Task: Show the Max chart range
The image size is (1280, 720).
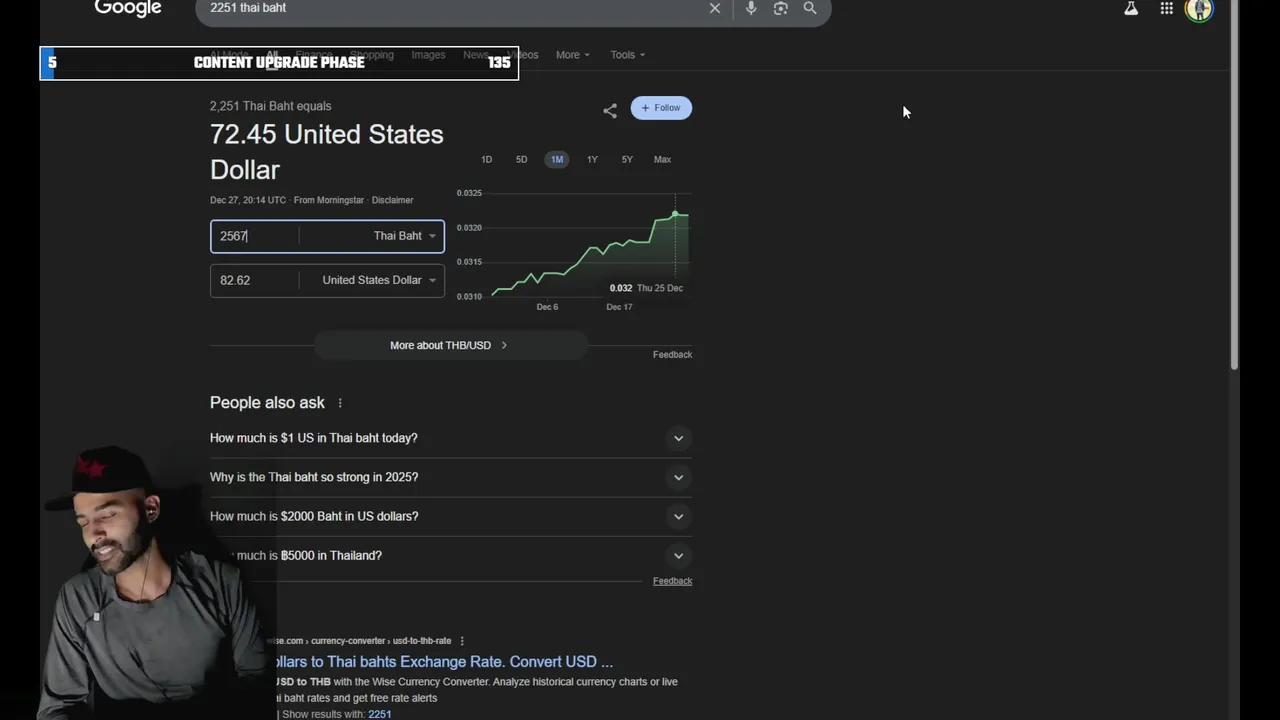Action: click(x=662, y=160)
